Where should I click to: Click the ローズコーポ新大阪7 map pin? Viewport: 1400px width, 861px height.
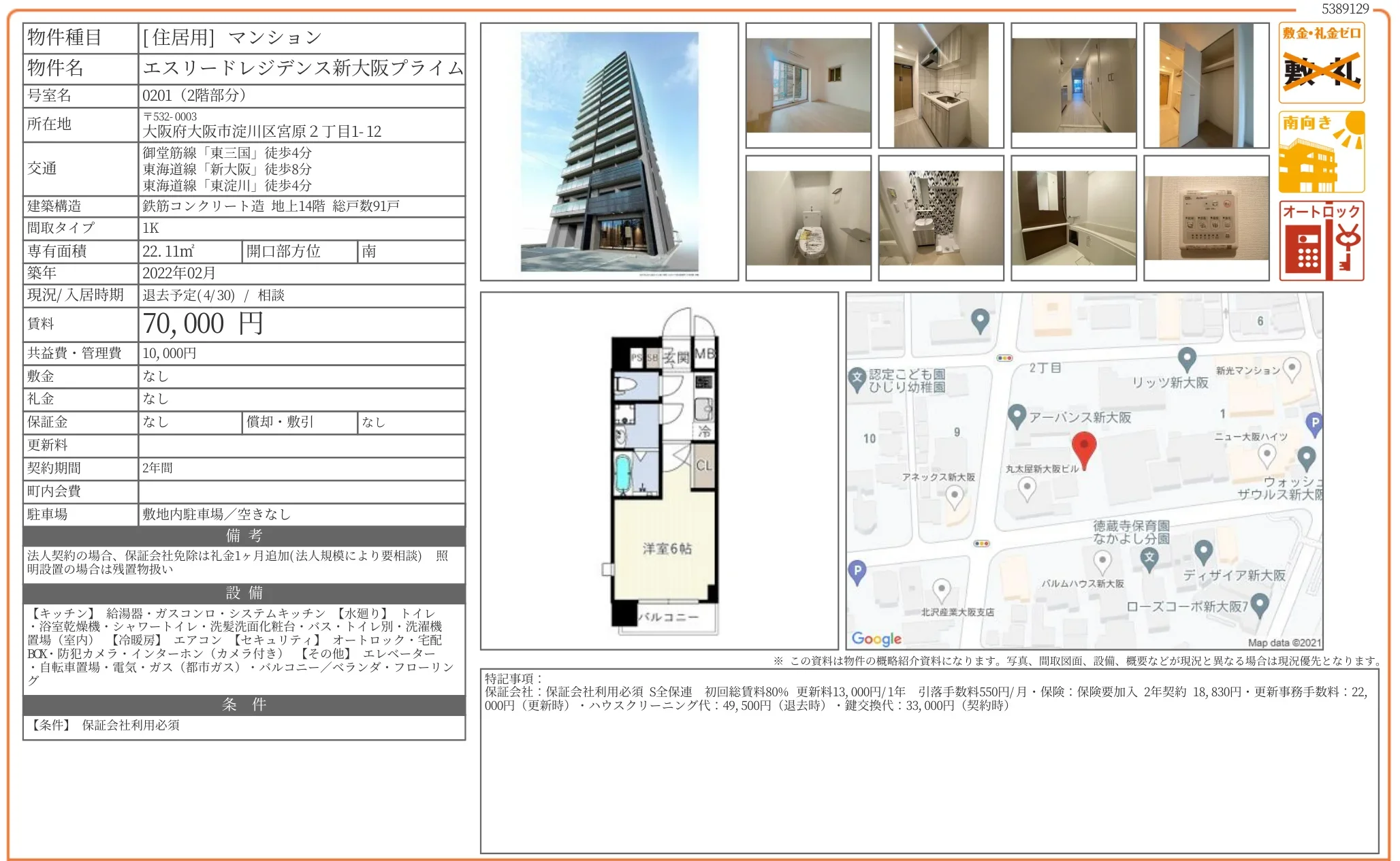(1259, 604)
